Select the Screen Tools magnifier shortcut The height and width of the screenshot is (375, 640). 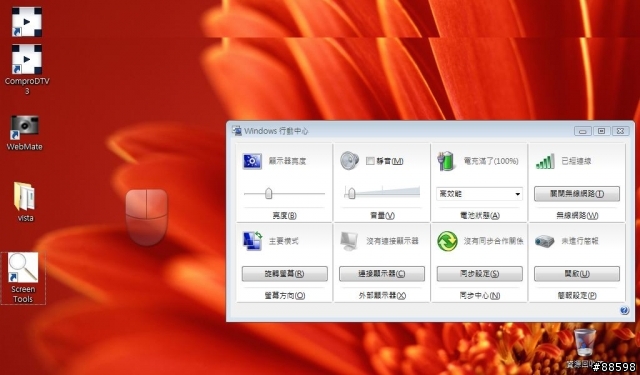click(x=23, y=278)
